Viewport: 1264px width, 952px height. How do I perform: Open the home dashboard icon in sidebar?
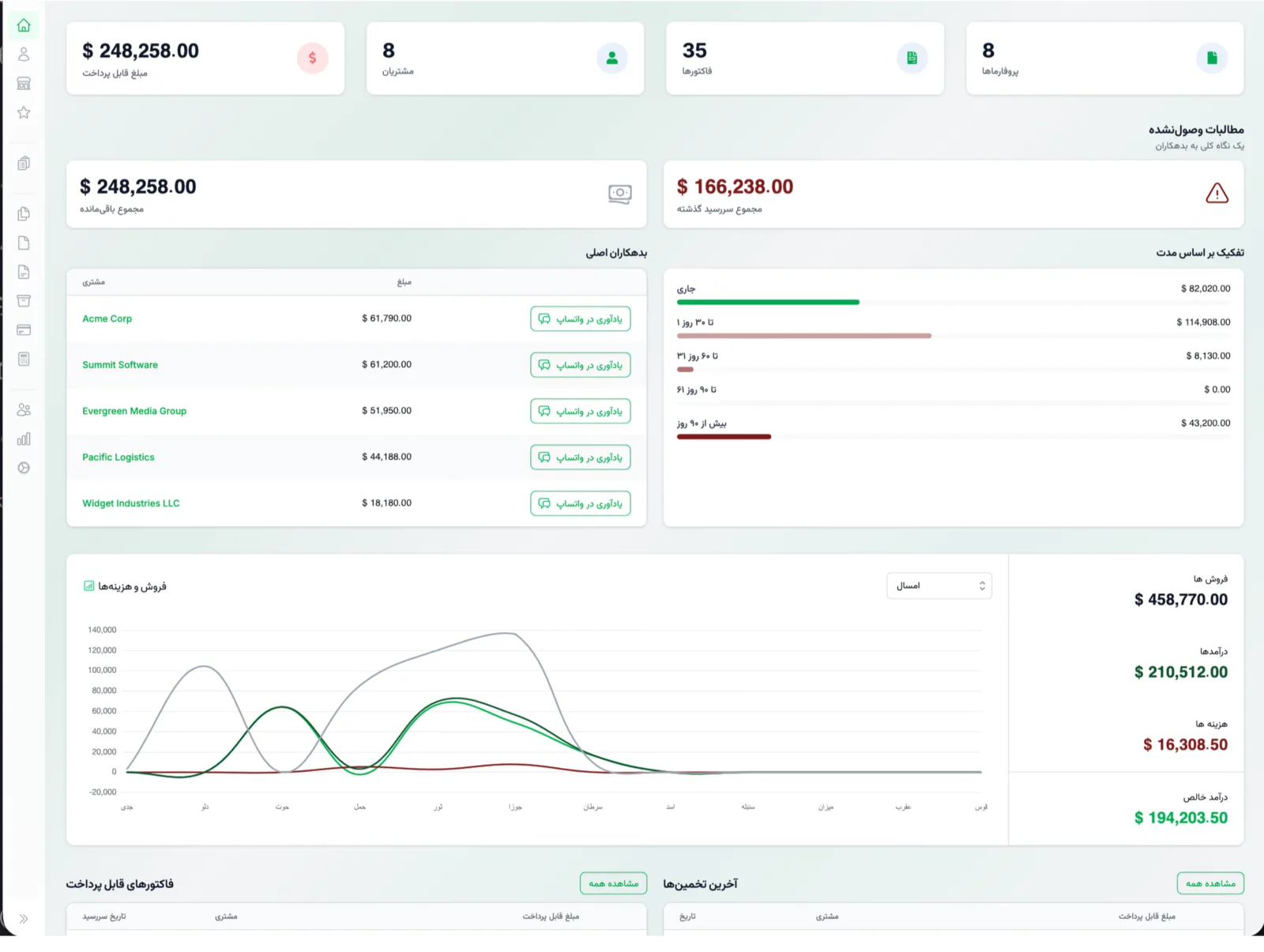24,25
